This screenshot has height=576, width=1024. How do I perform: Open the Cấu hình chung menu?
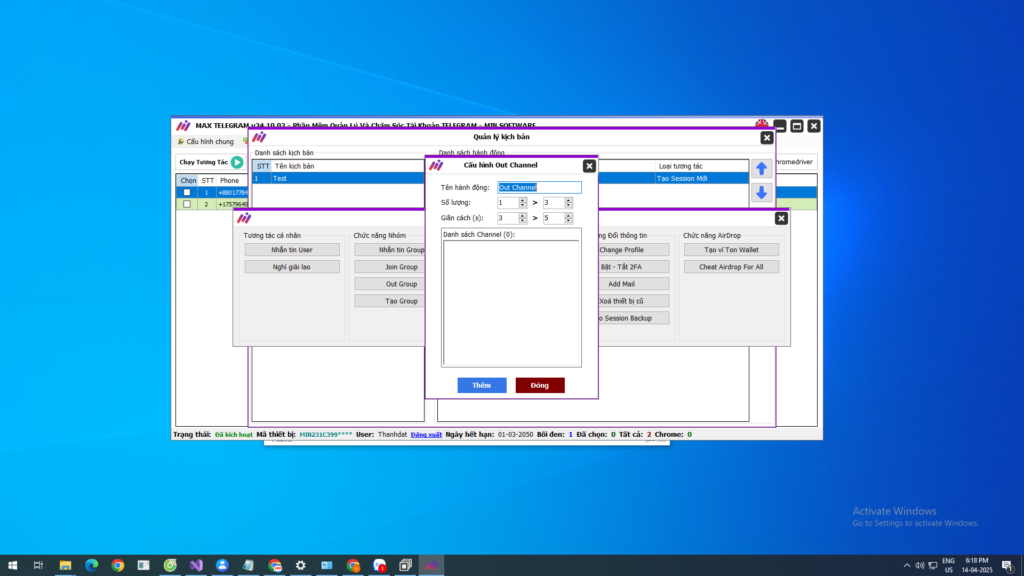pyautogui.click(x=206, y=142)
